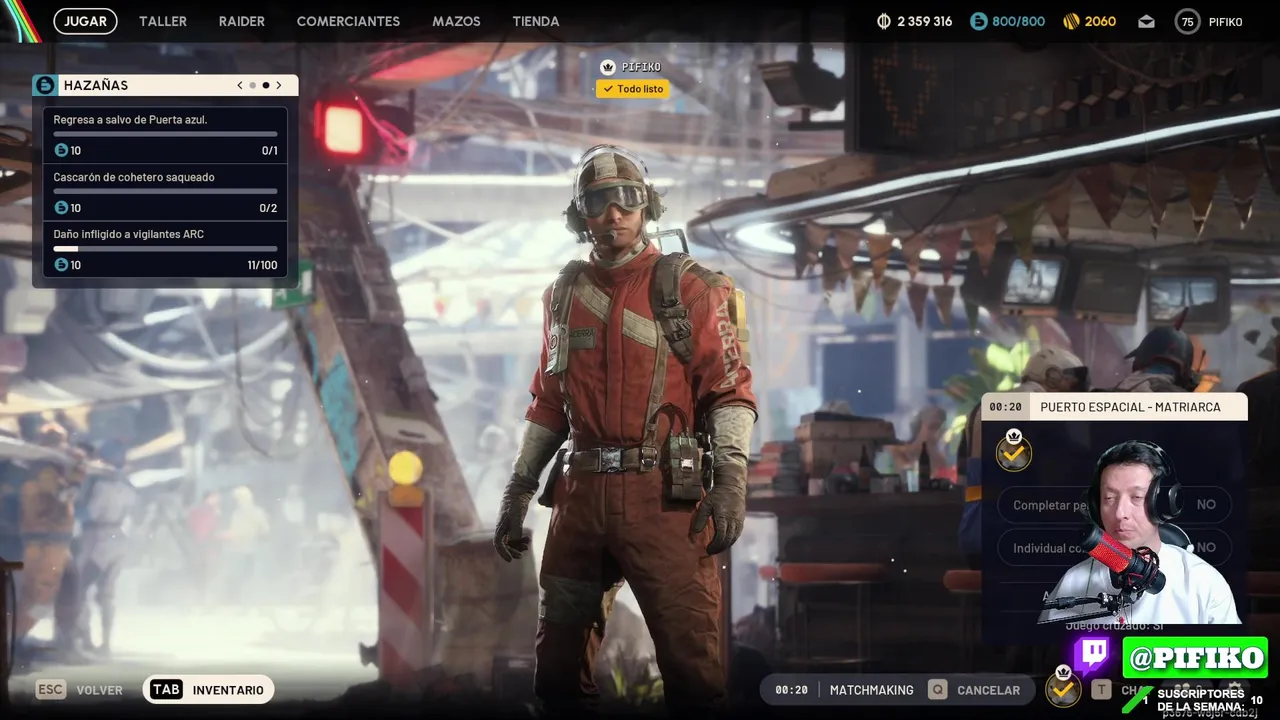The width and height of the screenshot is (1280, 720).
Task: Open the TALLER tab
Action: pos(163,21)
